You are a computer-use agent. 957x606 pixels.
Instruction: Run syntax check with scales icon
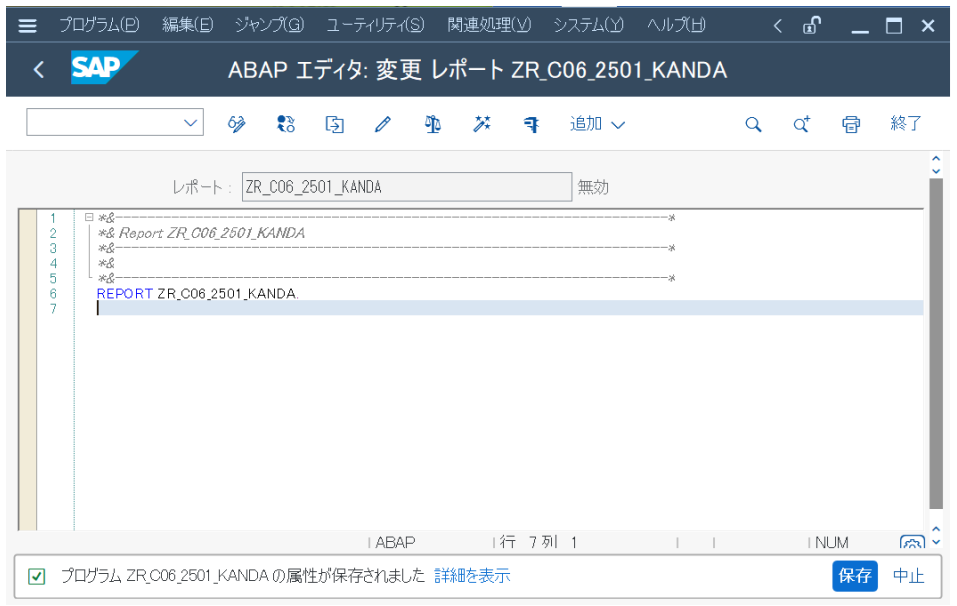433,124
